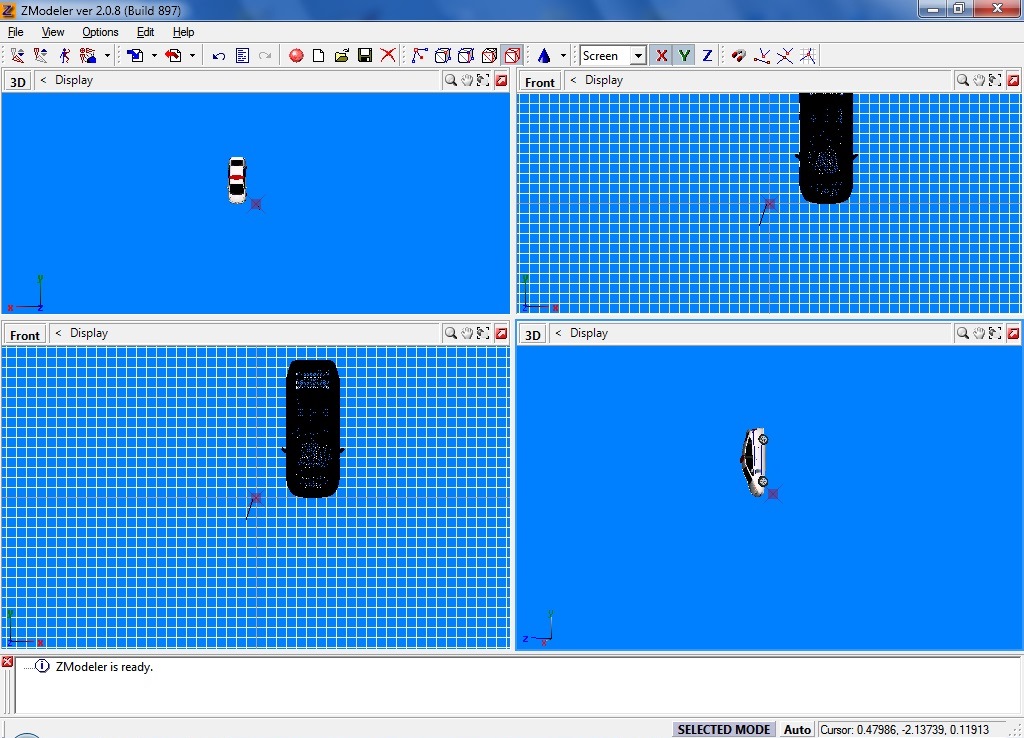
Task: Expand the dropdown after the selection tools
Action: (x=107, y=56)
